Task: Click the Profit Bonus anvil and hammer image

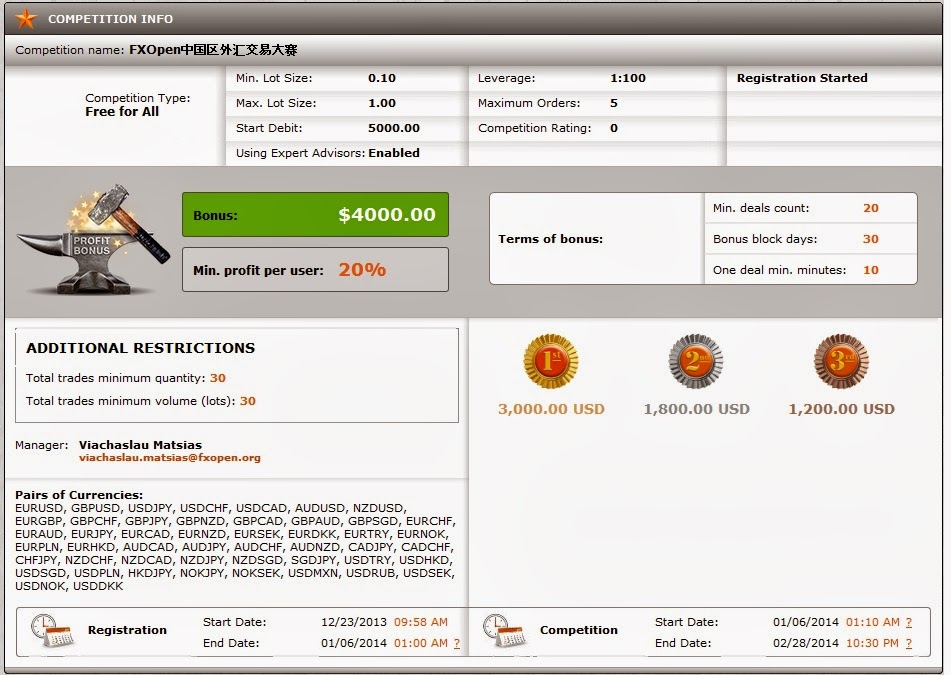Action: [93, 240]
